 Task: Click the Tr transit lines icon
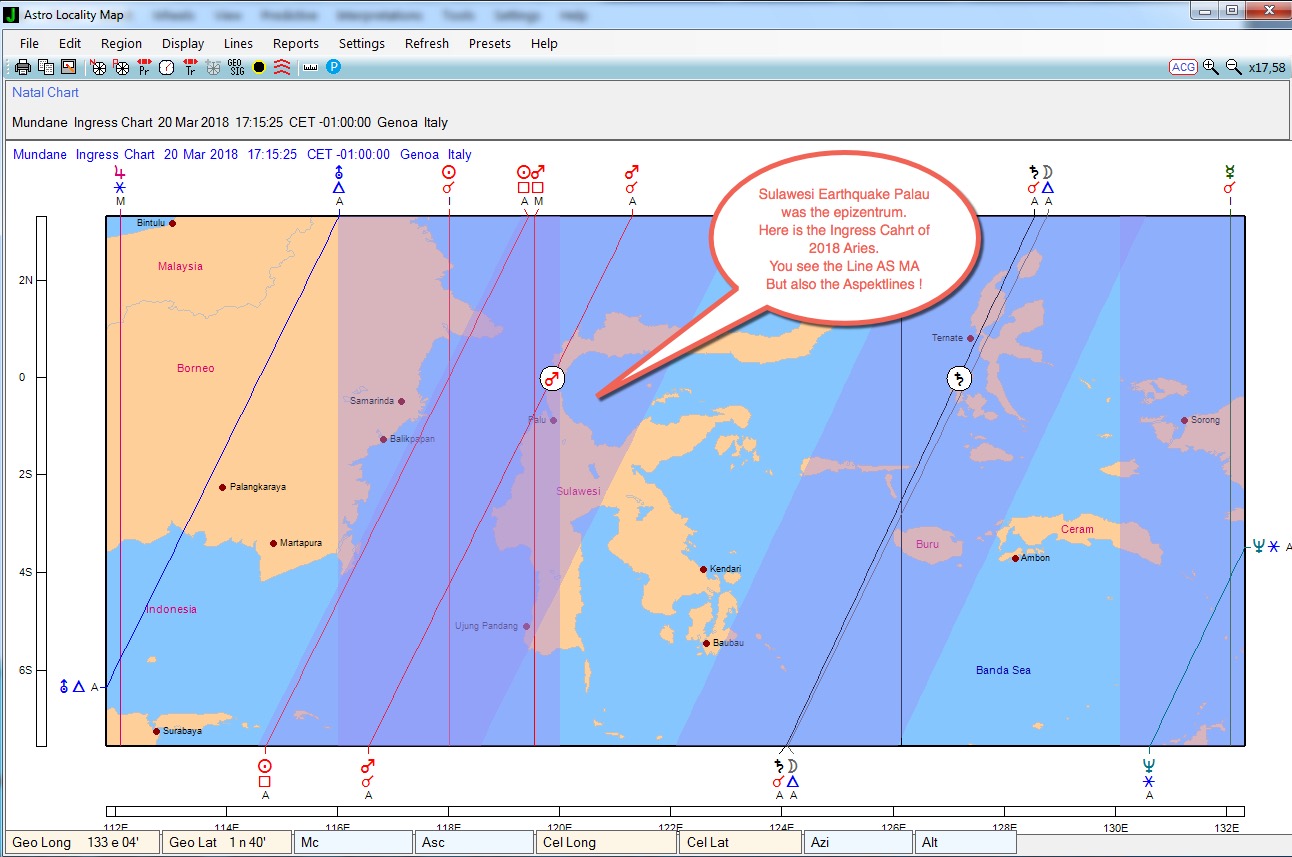click(190, 67)
